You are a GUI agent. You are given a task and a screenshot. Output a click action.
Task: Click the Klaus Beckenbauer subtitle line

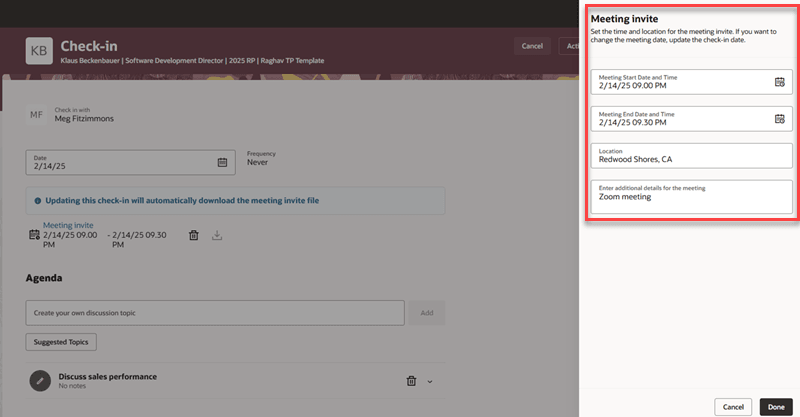tap(192, 60)
